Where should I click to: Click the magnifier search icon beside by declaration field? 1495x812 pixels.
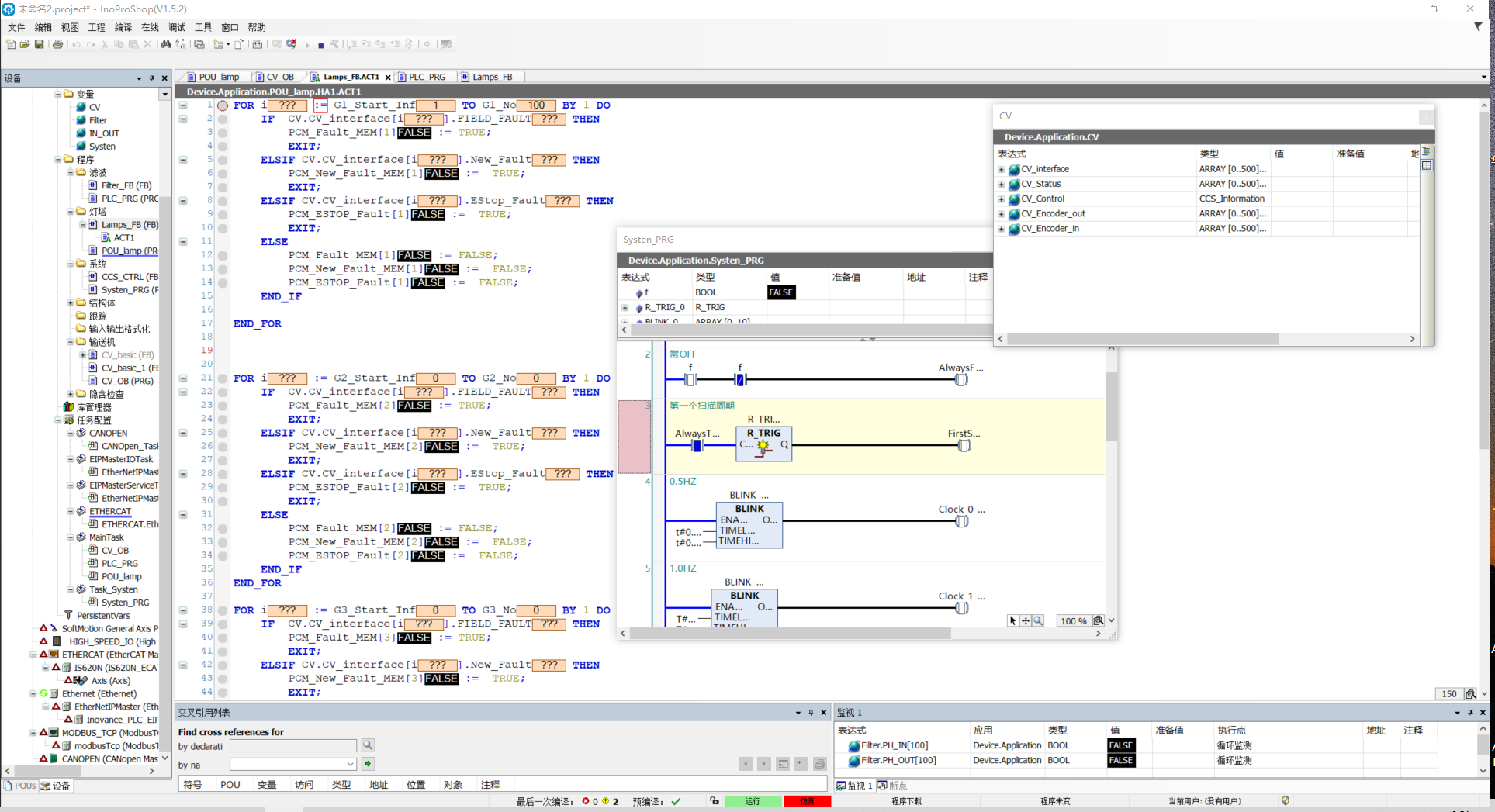pos(368,745)
